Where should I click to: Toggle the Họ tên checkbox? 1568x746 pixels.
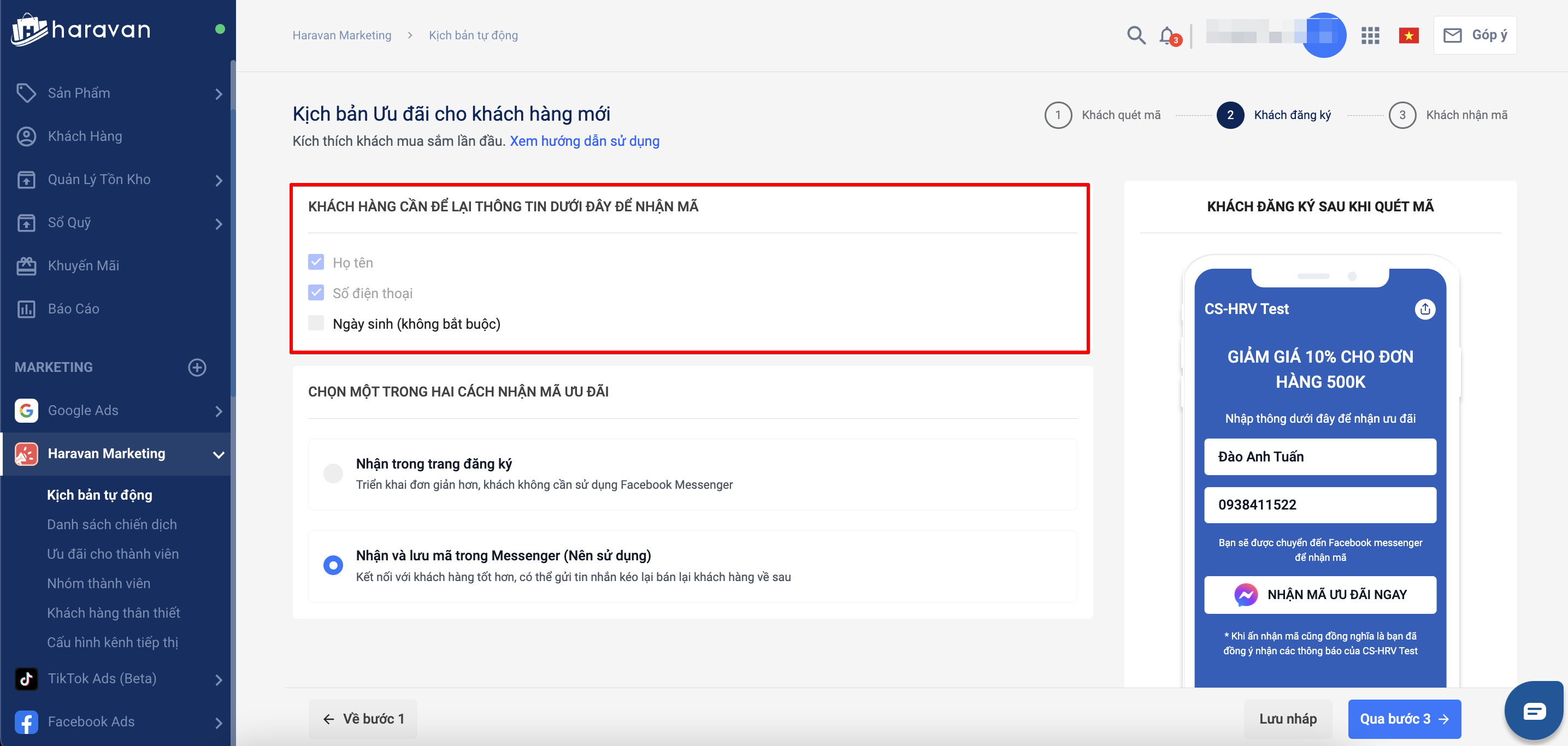[x=316, y=262]
